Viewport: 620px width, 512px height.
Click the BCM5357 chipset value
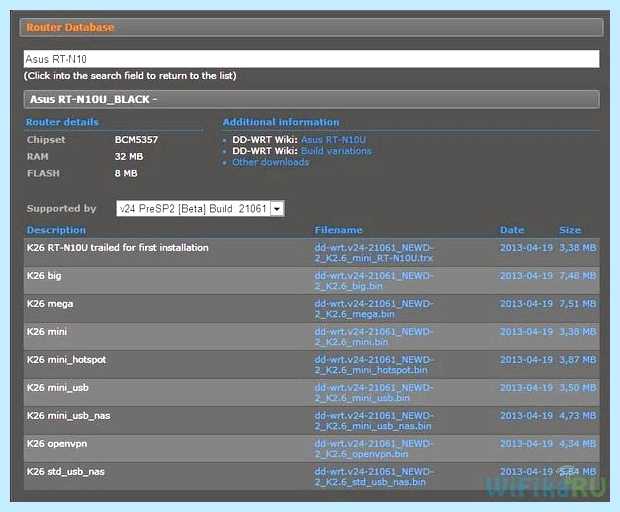point(136,140)
